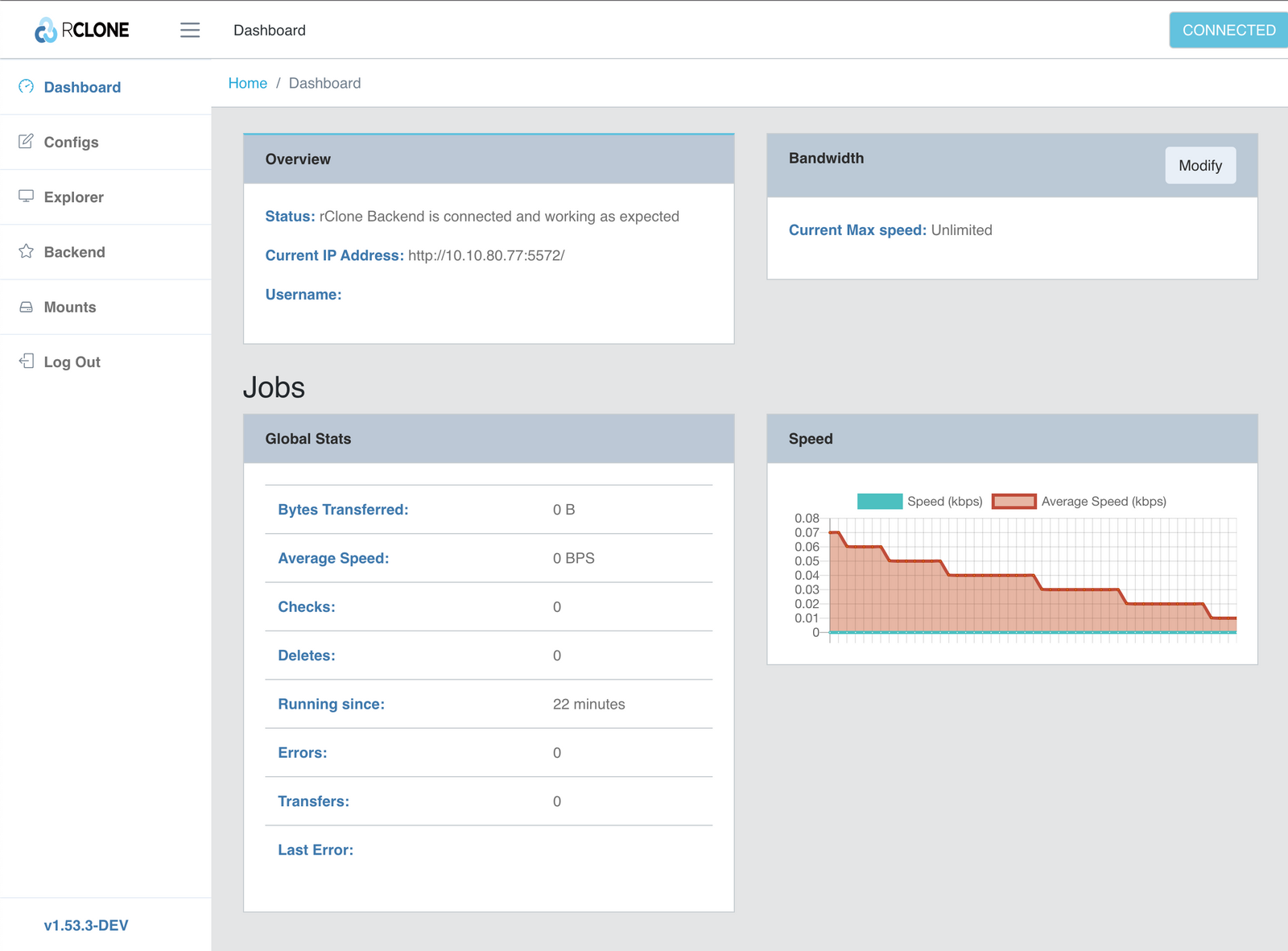Select the Dashboard breadcrumb entry
1288x951 pixels.
[325, 83]
